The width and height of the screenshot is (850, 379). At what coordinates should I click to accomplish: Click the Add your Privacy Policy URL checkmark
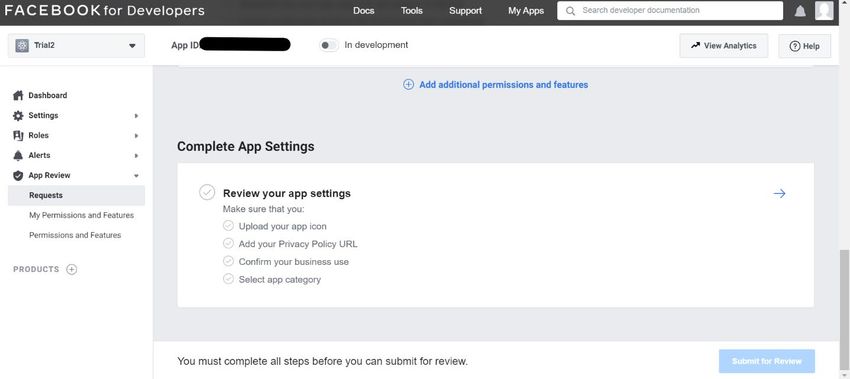(228, 243)
